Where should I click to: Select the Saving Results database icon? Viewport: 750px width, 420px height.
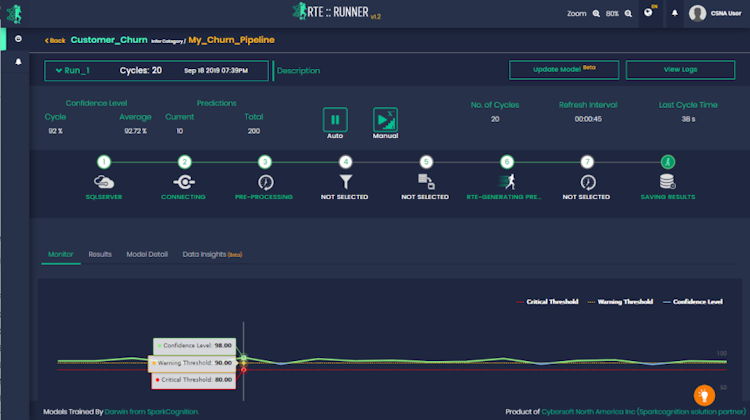667,181
